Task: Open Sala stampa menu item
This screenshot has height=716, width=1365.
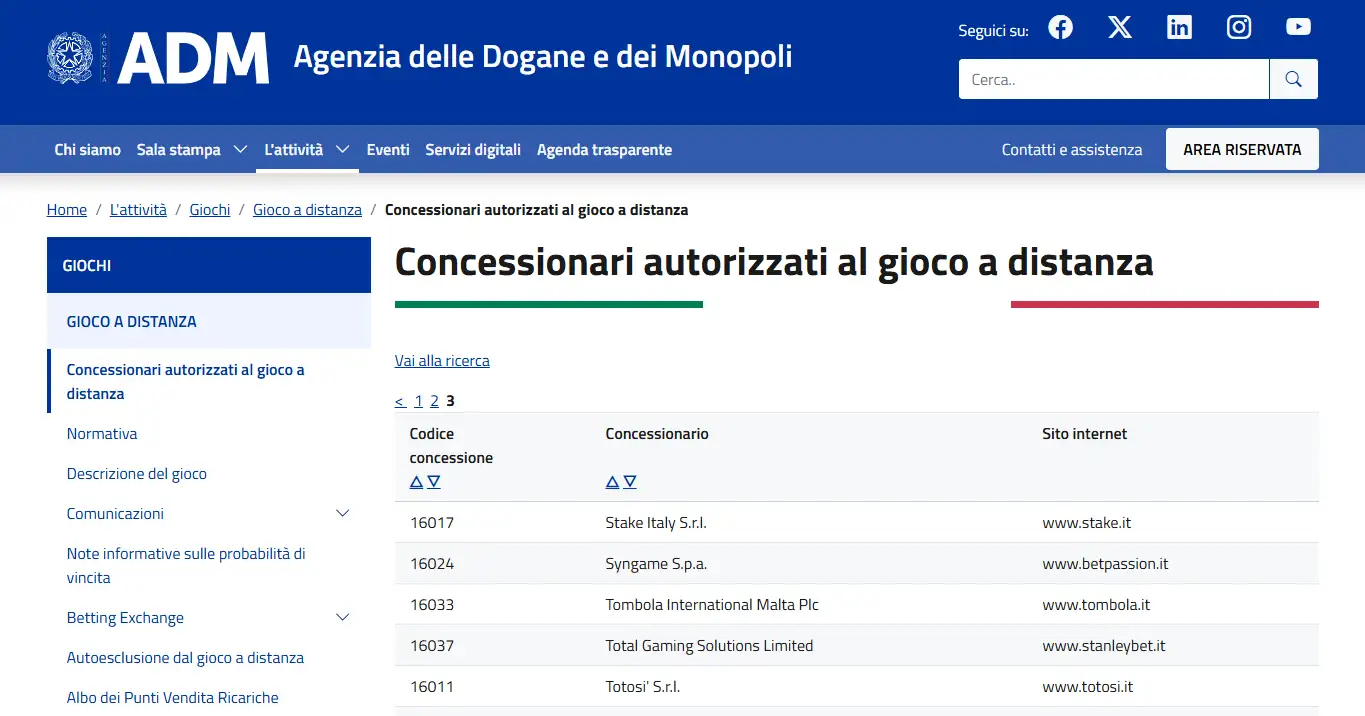Action: 179,150
